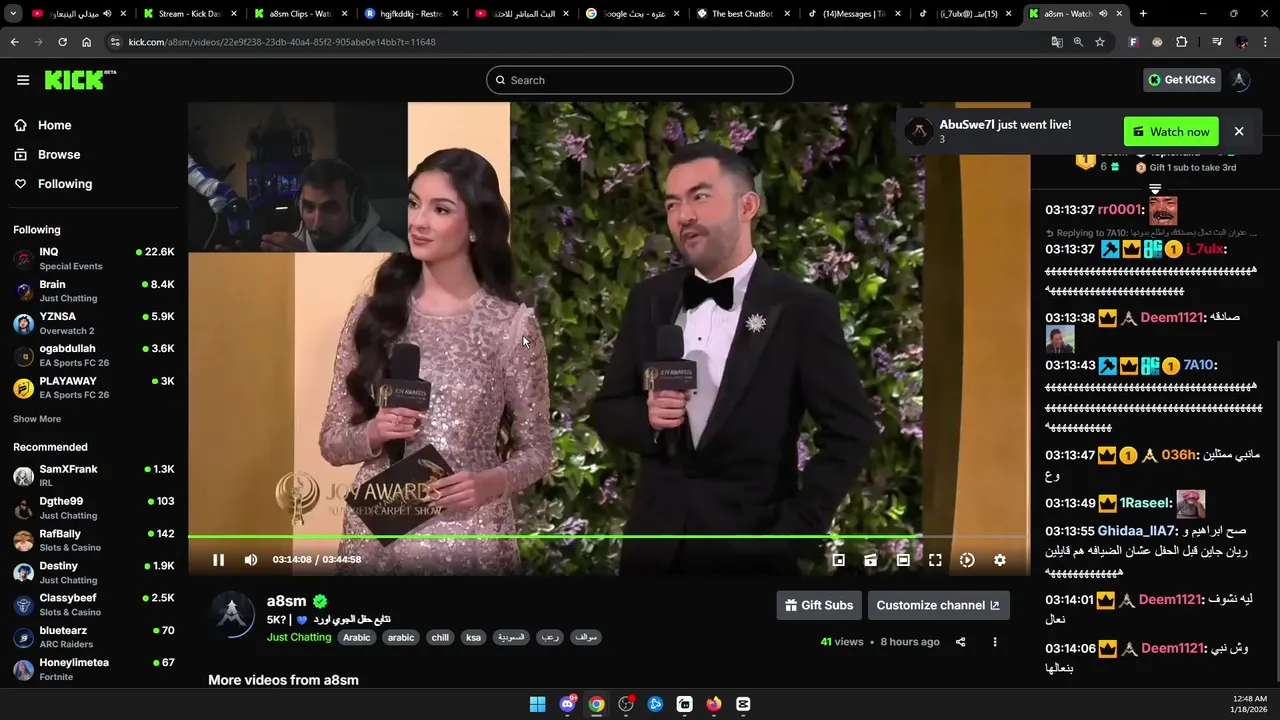Open the browser zoom indicator

pyautogui.click(x=1078, y=42)
